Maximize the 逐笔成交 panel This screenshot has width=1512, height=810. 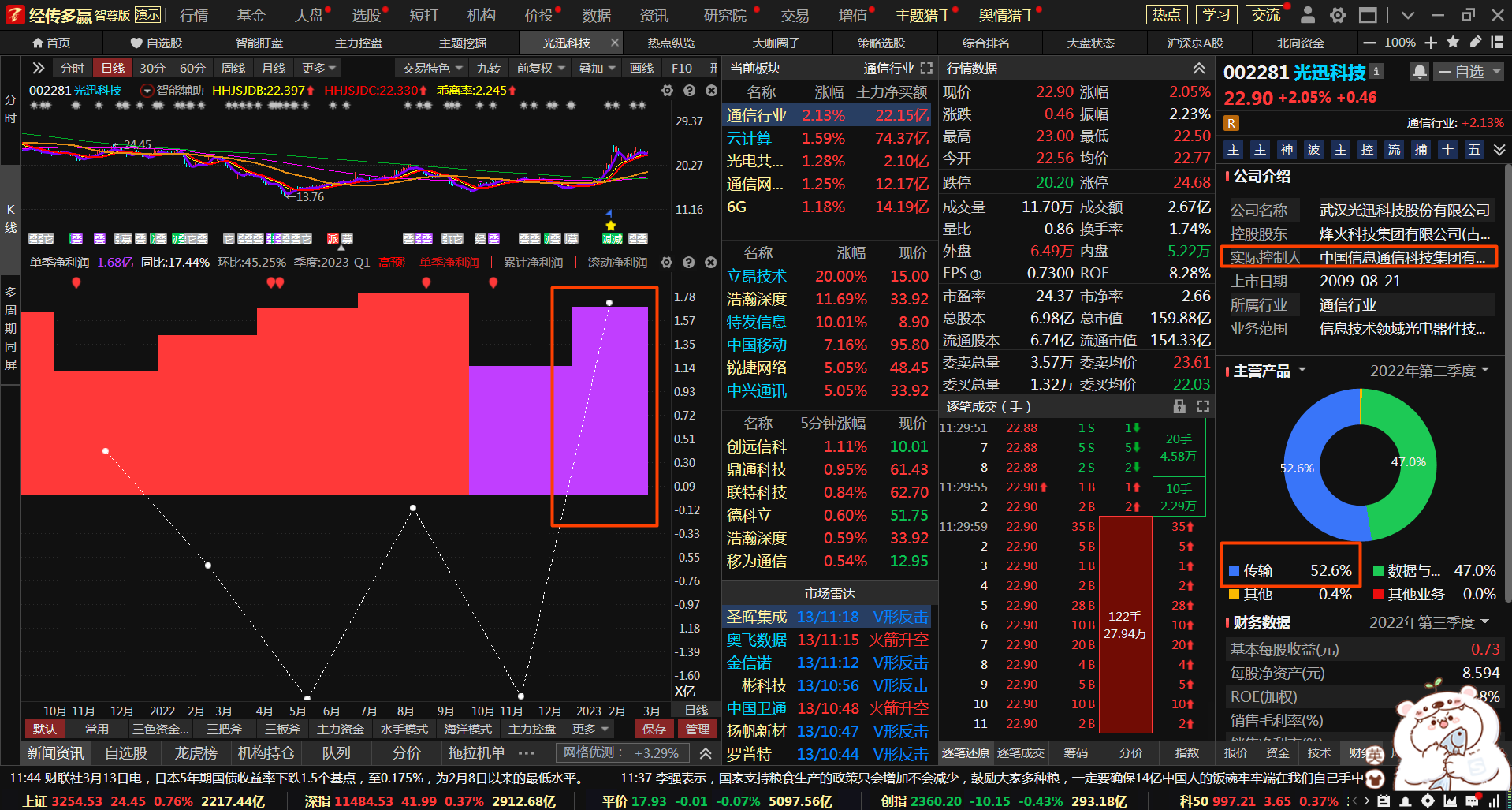[x=1203, y=406]
